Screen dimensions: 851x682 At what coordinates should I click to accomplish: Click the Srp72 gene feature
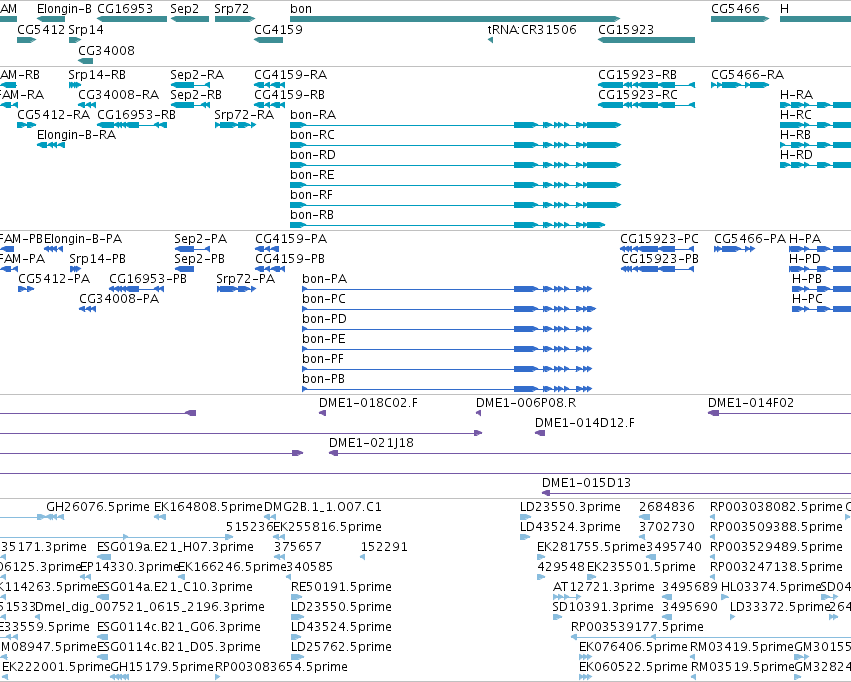[x=234, y=19]
